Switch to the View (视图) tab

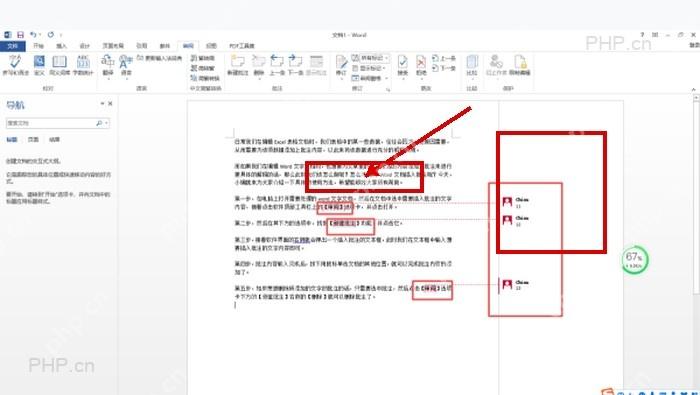[x=211, y=46]
